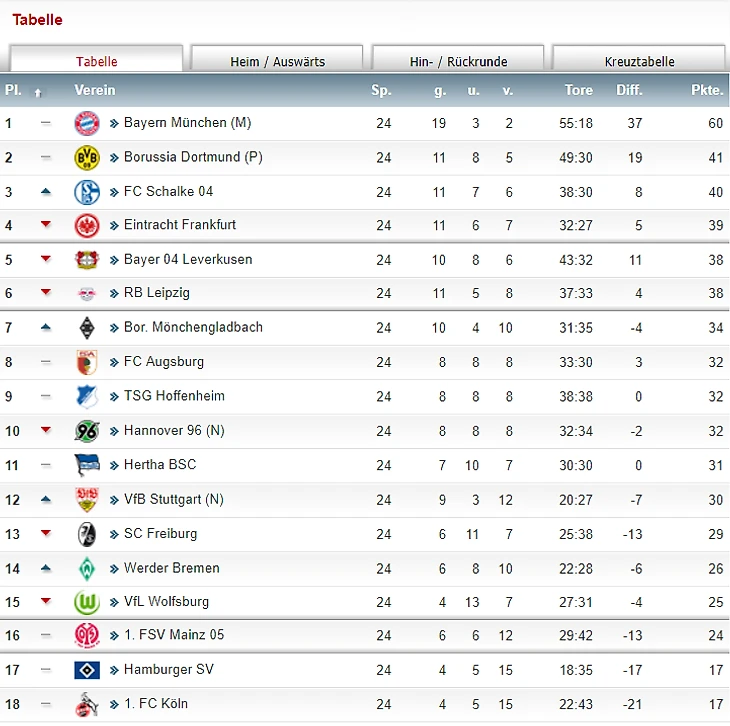Click the Eintracht Frankfurt eagle logo
Viewport: 730px width, 726px height.
(x=87, y=226)
